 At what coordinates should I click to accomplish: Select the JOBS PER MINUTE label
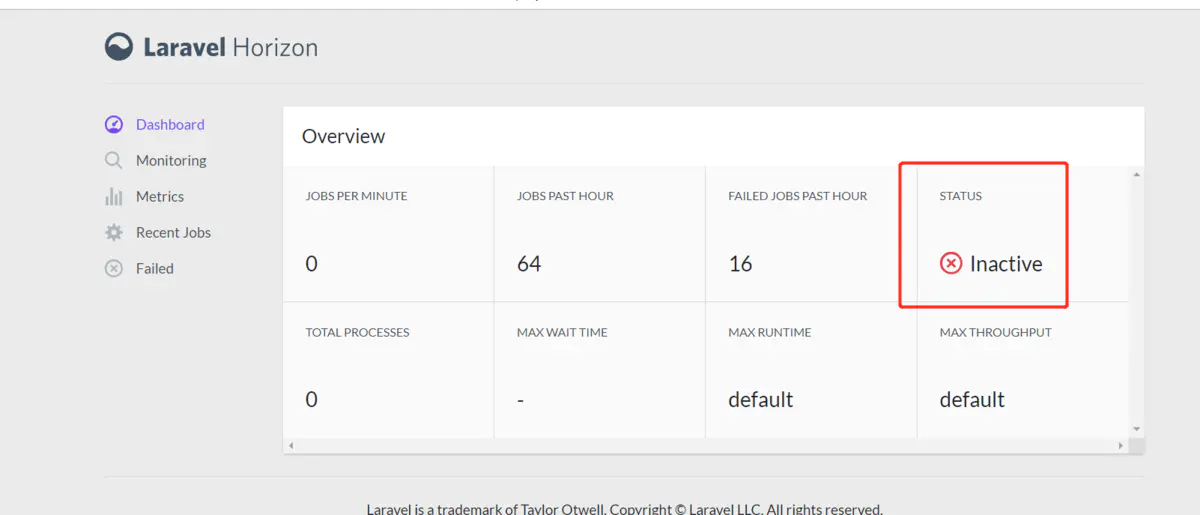(356, 196)
